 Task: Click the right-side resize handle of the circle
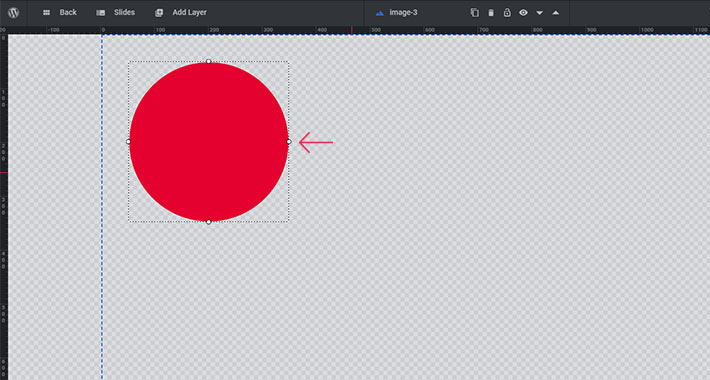(x=289, y=142)
